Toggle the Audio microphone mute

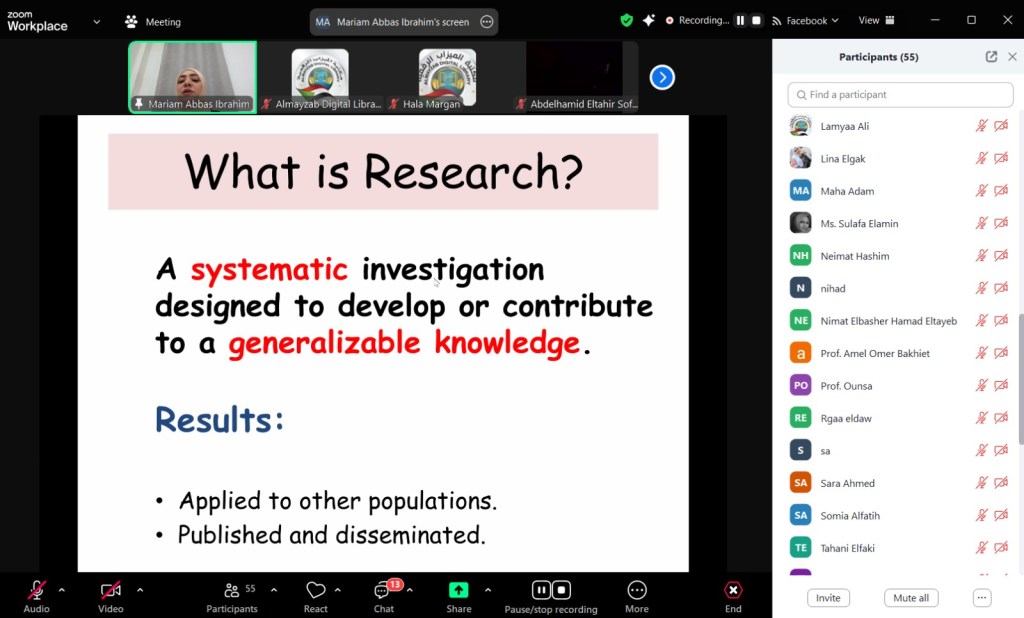(37, 590)
